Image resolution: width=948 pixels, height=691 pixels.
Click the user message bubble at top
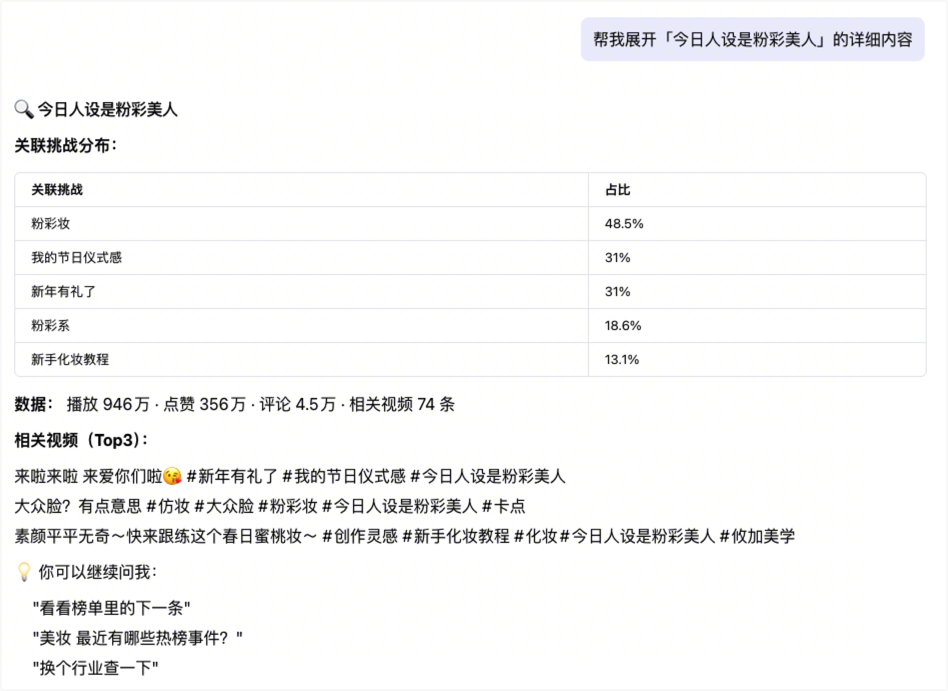pos(752,39)
